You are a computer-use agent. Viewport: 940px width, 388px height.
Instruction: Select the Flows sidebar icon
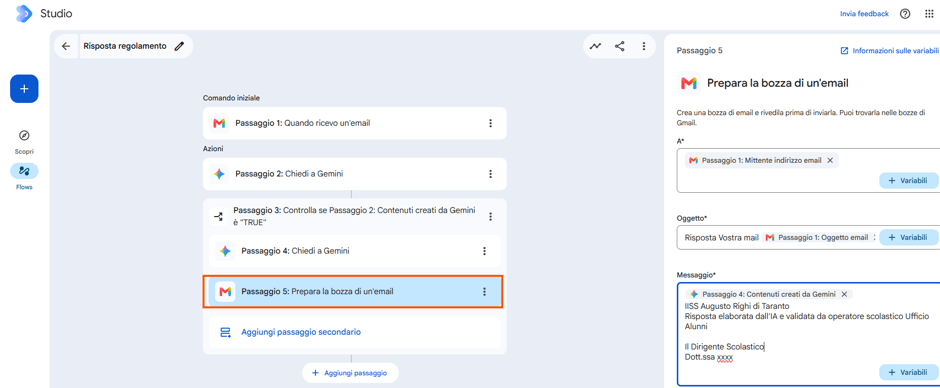coord(24,171)
